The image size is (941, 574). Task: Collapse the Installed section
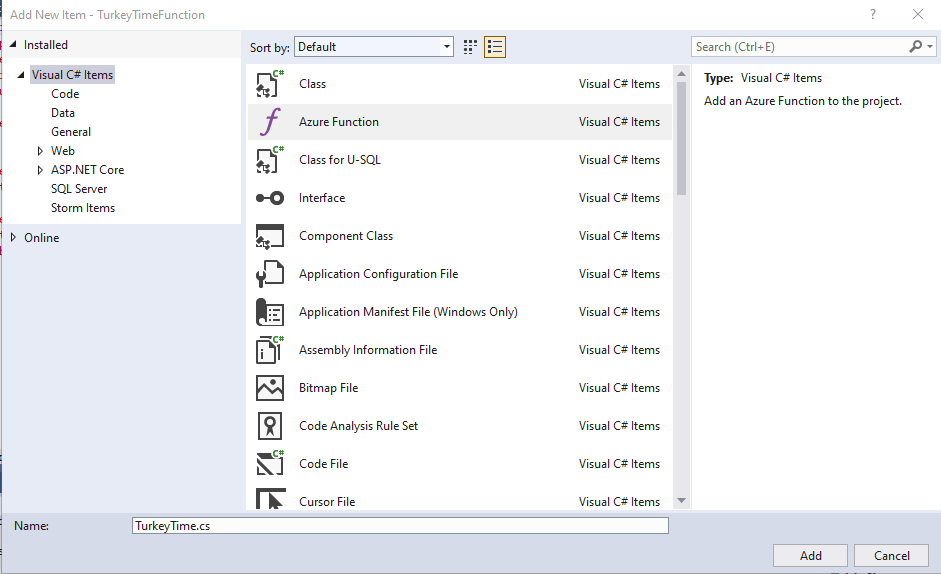pos(13,44)
